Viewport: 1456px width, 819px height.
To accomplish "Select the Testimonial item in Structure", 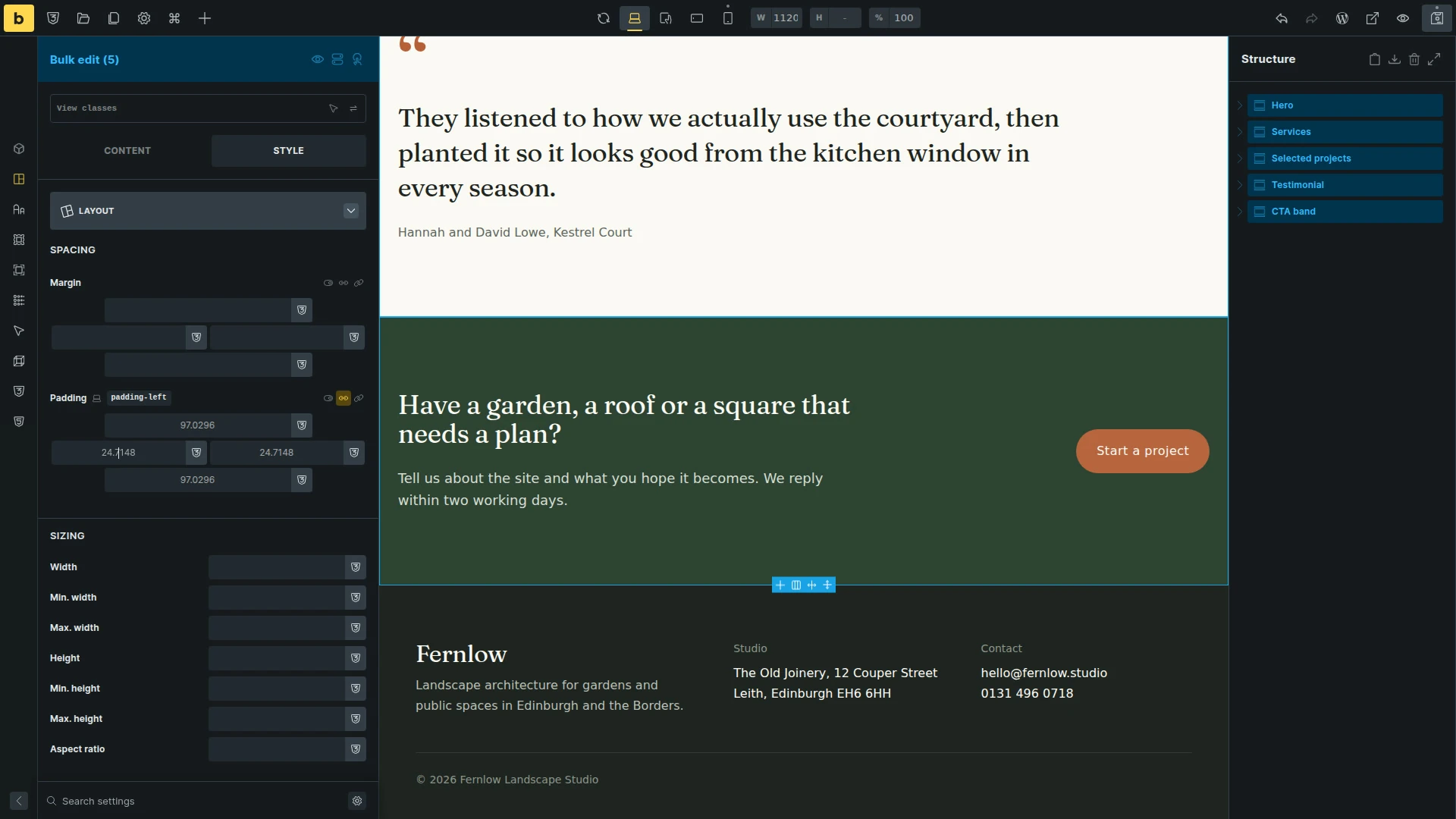I will coord(1345,185).
